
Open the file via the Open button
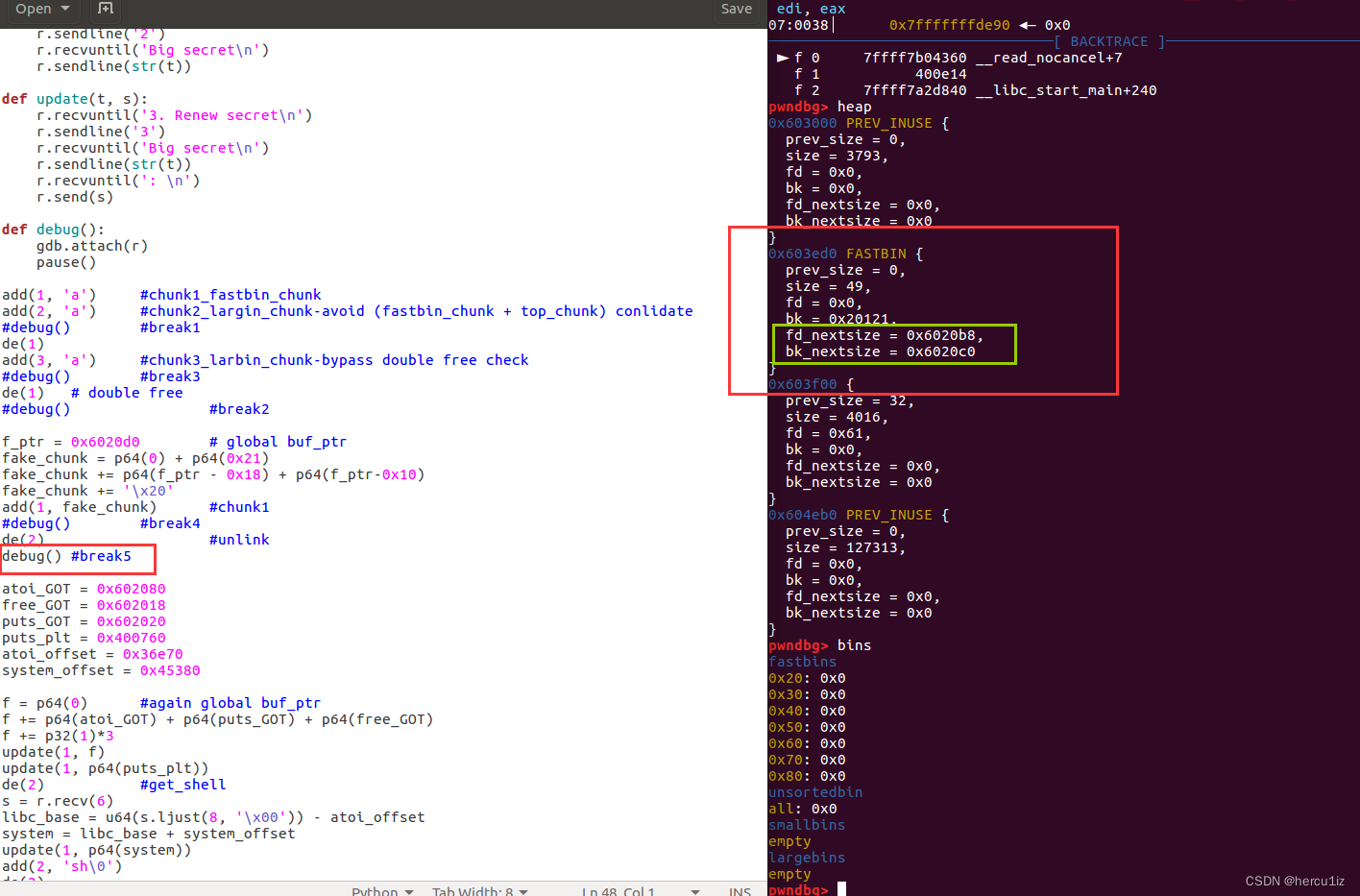(x=34, y=9)
